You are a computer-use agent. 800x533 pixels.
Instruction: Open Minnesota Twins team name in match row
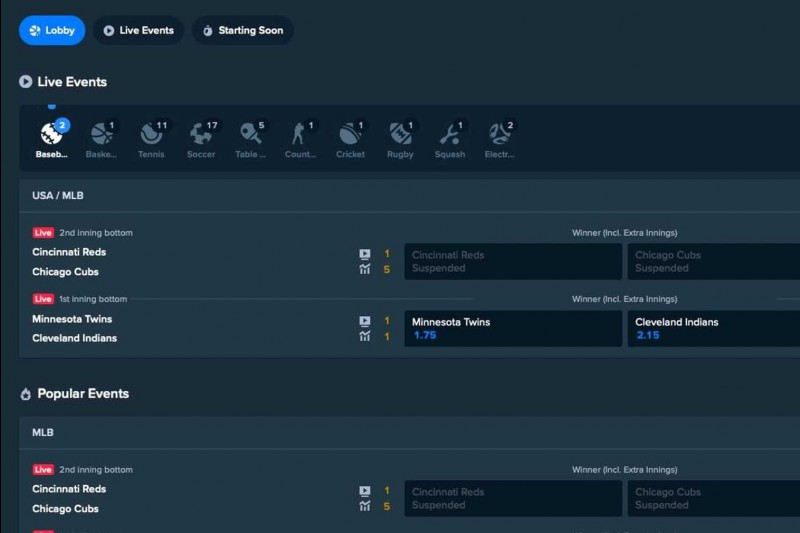point(72,319)
